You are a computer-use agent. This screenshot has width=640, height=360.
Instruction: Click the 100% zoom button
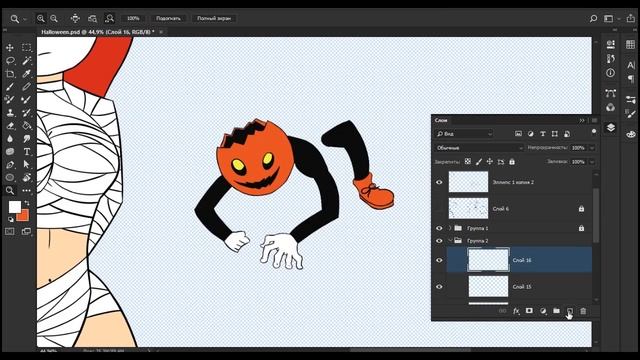point(133,18)
